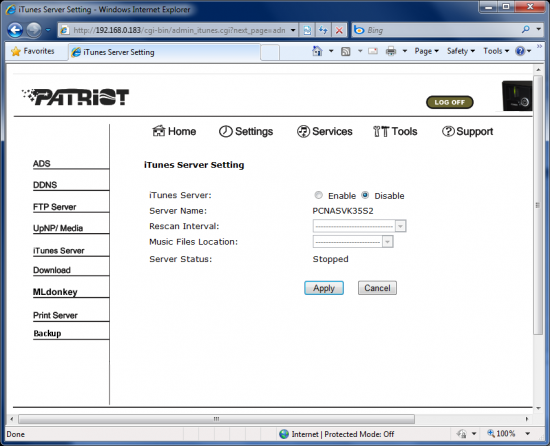Open the search provider dropdown arrow
The width and height of the screenshot is (550, 446).
538,29
